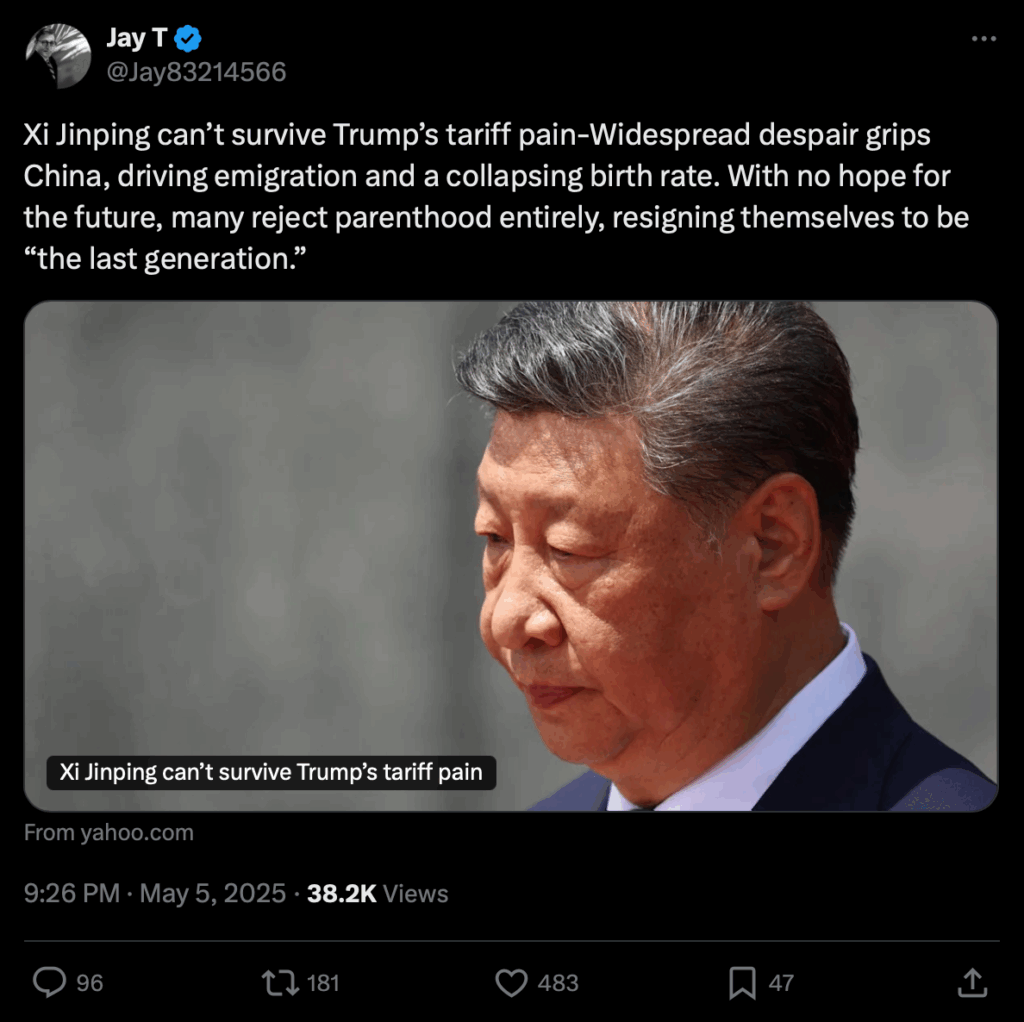
Task: Click the 9:26 PM May 5, 2025 timestamp
Action: 155,893
